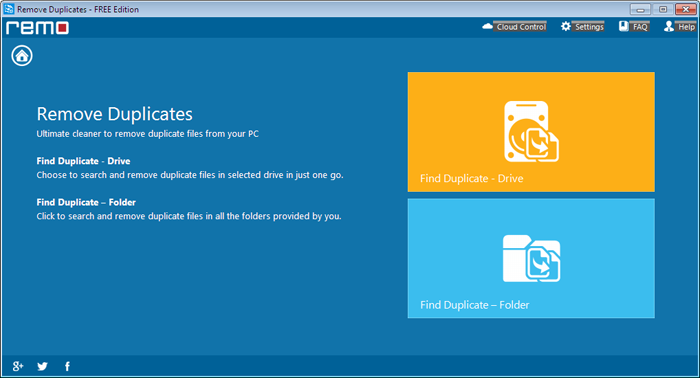Click bold Find Duplicate – Folder heading in description

(x=86, y=202)
